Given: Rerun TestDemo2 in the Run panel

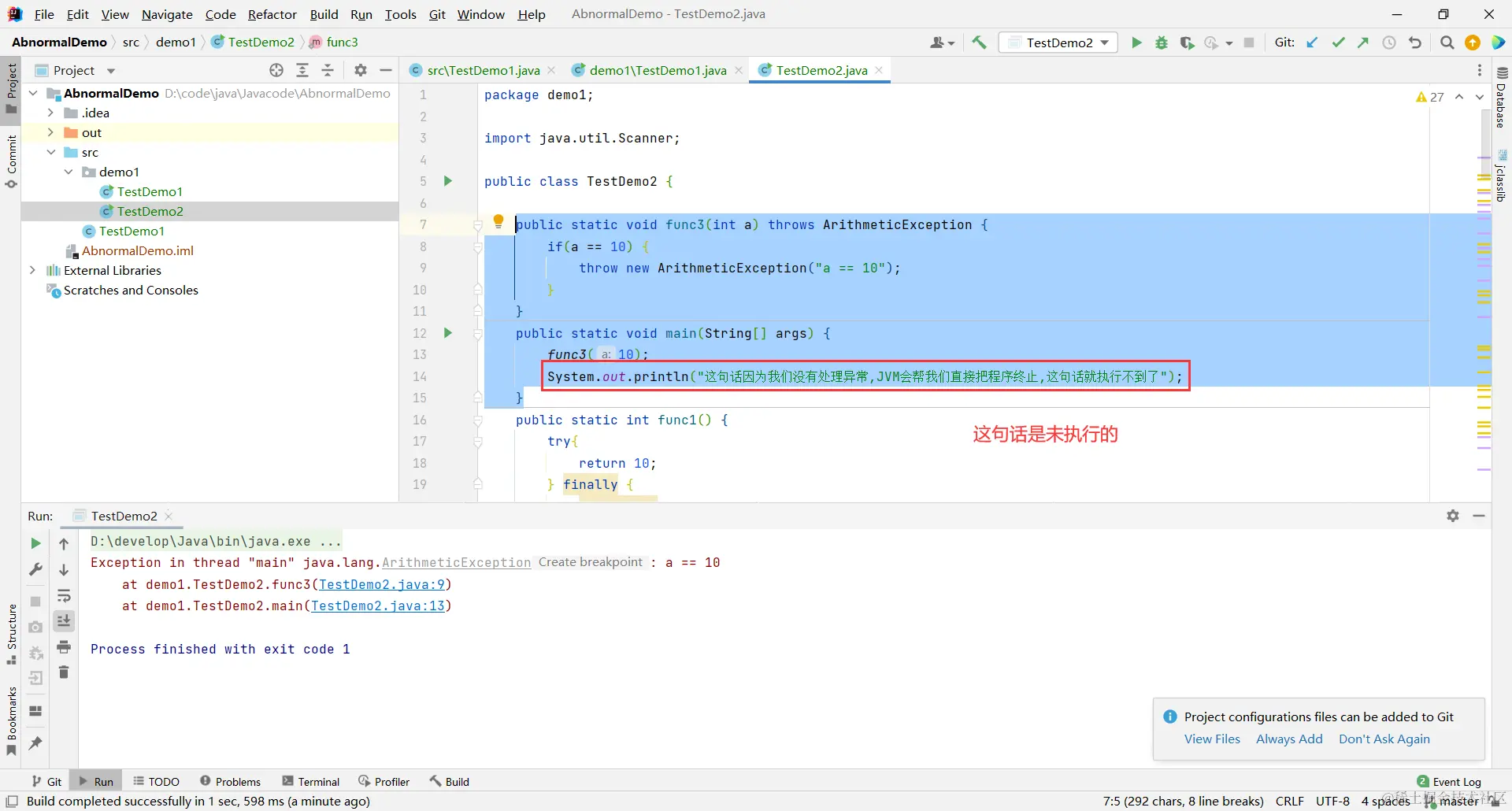Looking at the screenshot, I should click(x=35, y=543).
